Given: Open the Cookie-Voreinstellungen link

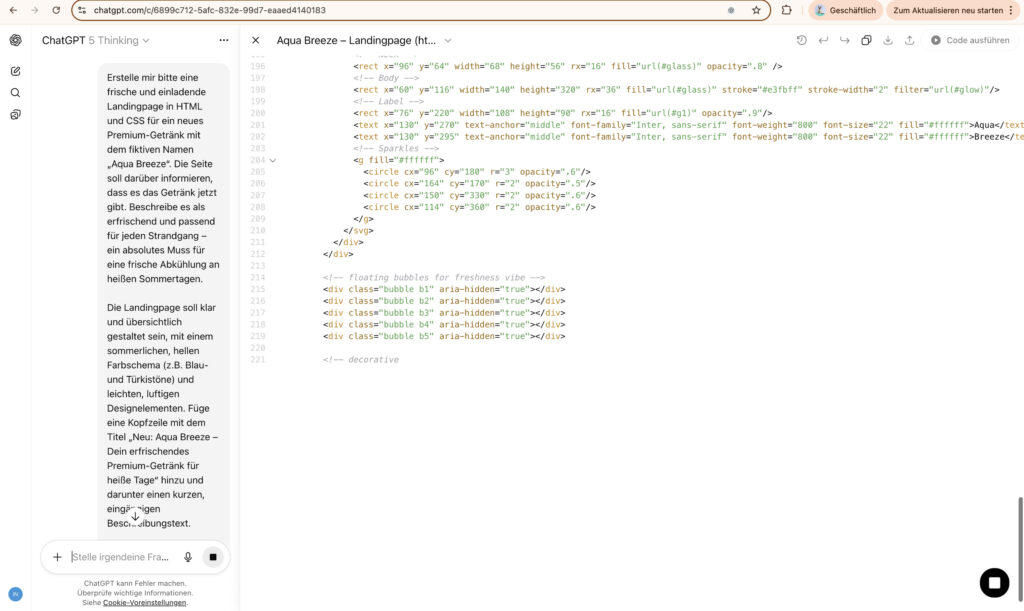Looking at the screenshot, I should coord(144,602).
